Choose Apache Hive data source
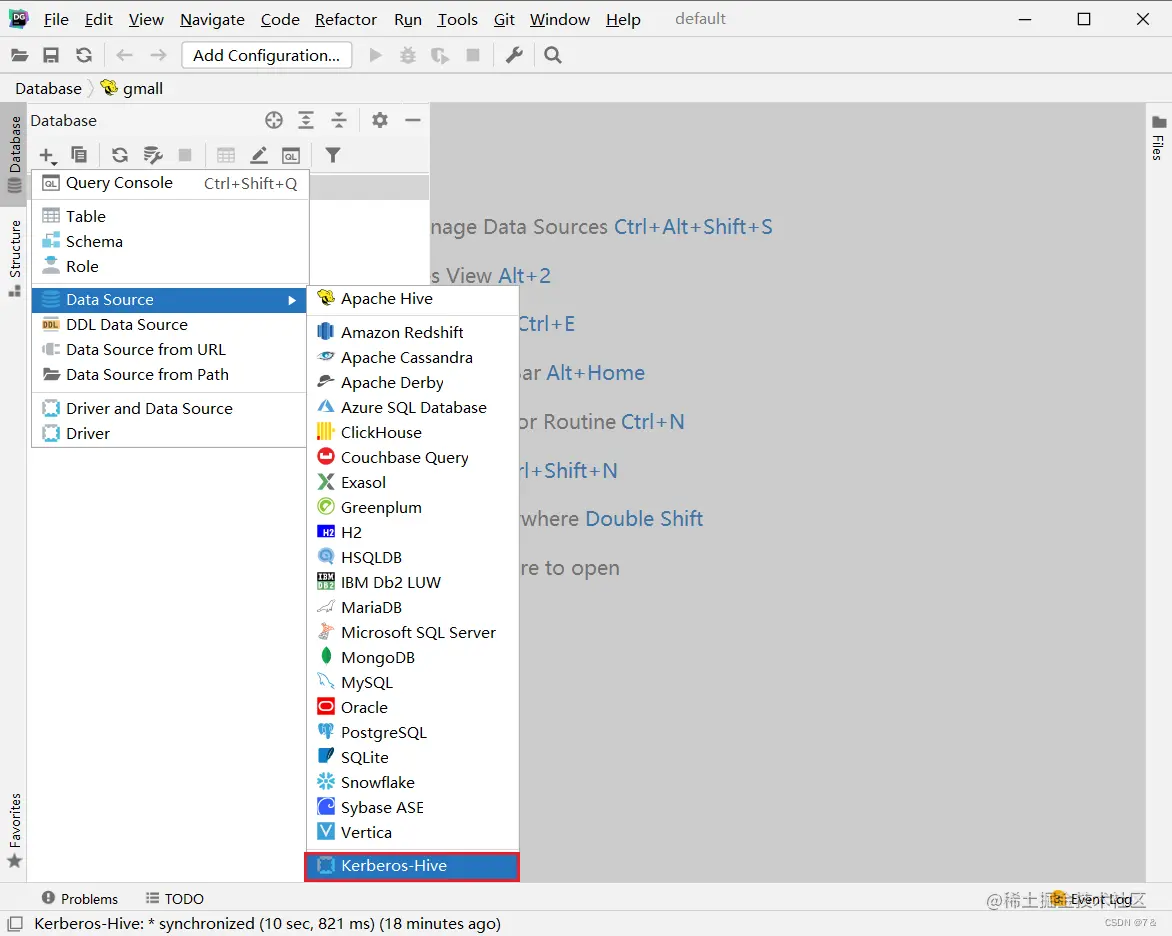Image resolution: width=1172 pixels, height=936 pixels. coord(413,299)
